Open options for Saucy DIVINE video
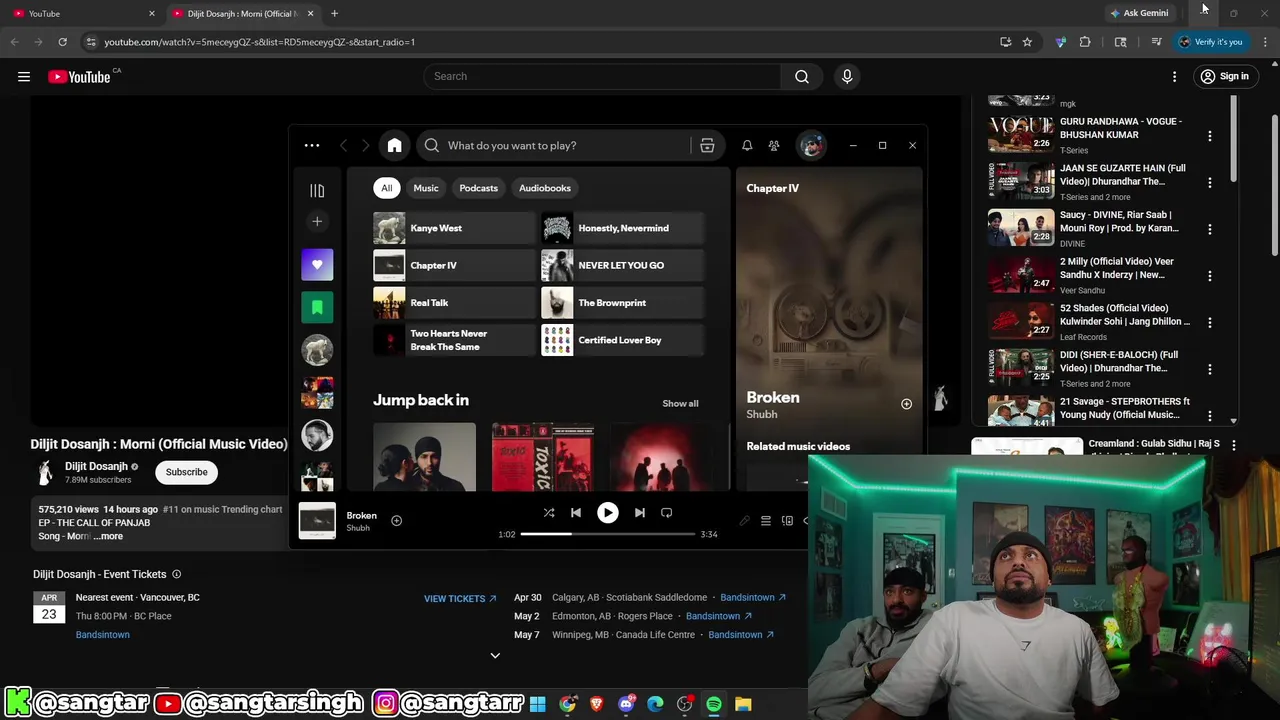1280x720 pixels. [x=1210, y=229]
